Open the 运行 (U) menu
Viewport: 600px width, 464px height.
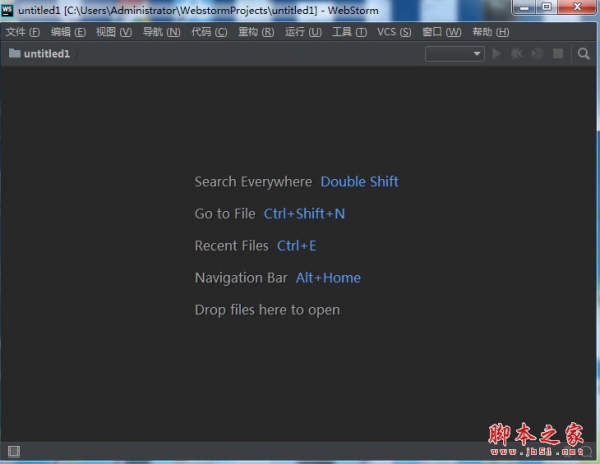[303, 32]
